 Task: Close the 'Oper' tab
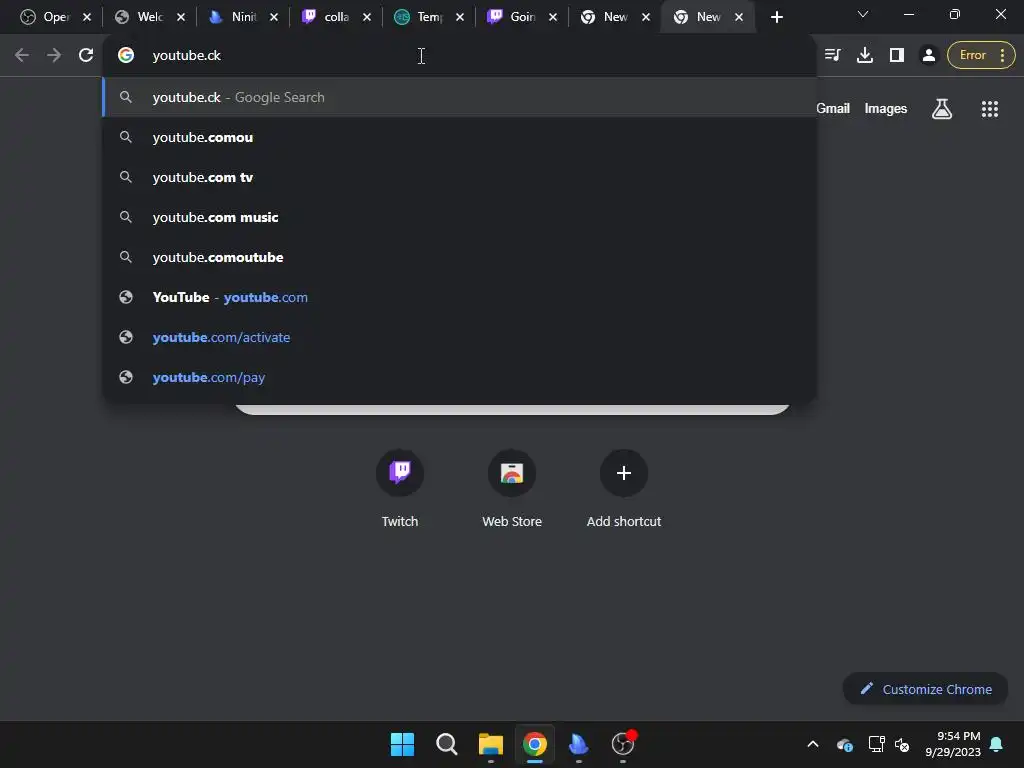tap(87, 17)
